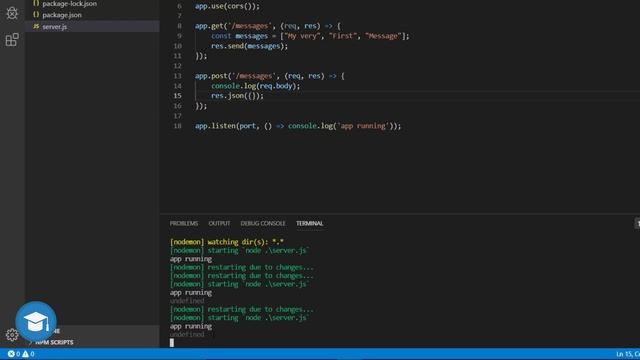640x360 pixels.
Task: Expand the NPM SCRIPTS section
Action: click(54, 342)
